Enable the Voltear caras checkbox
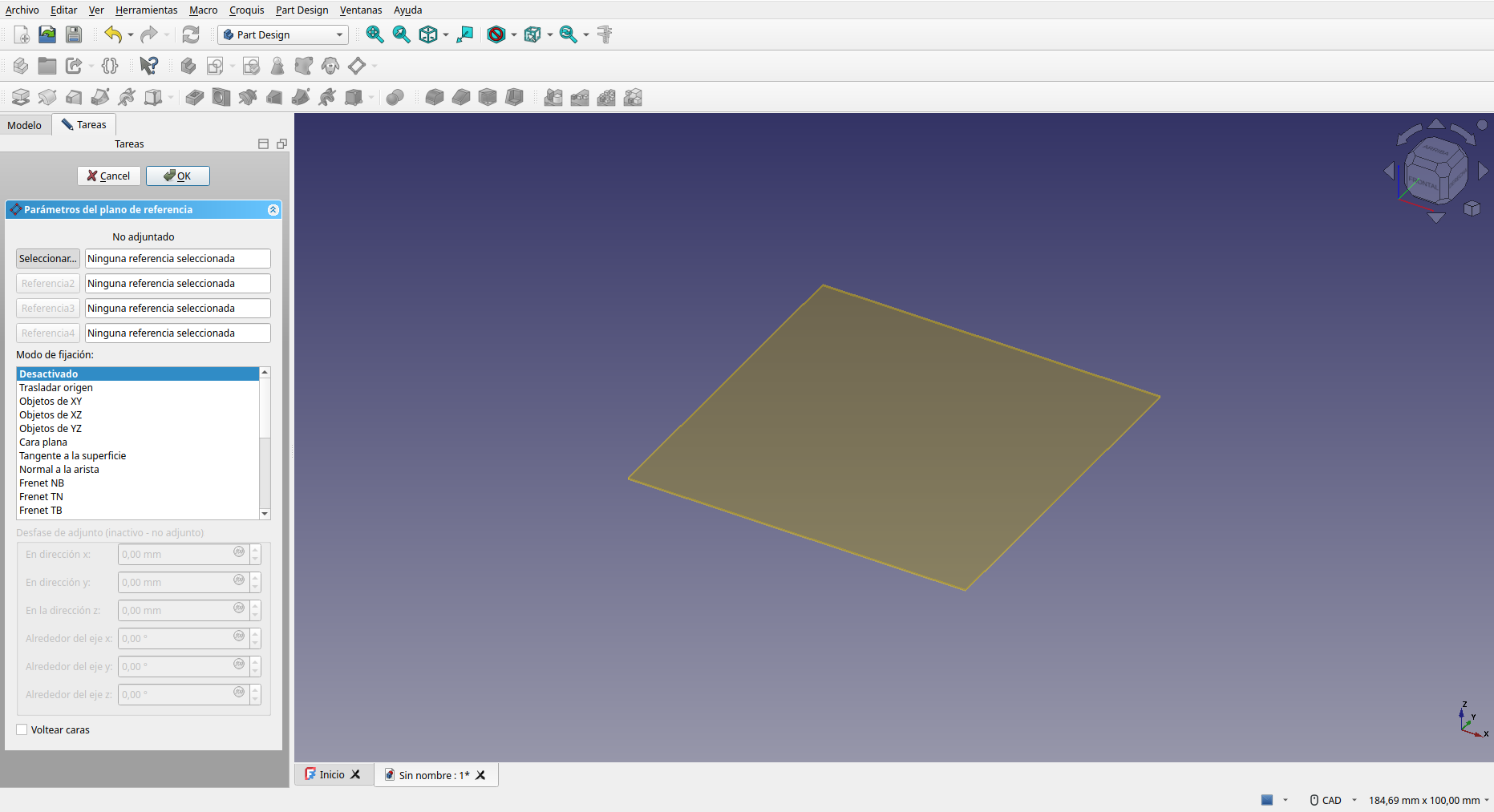The width and height of the screenshot is (1494, 812). 22,729
